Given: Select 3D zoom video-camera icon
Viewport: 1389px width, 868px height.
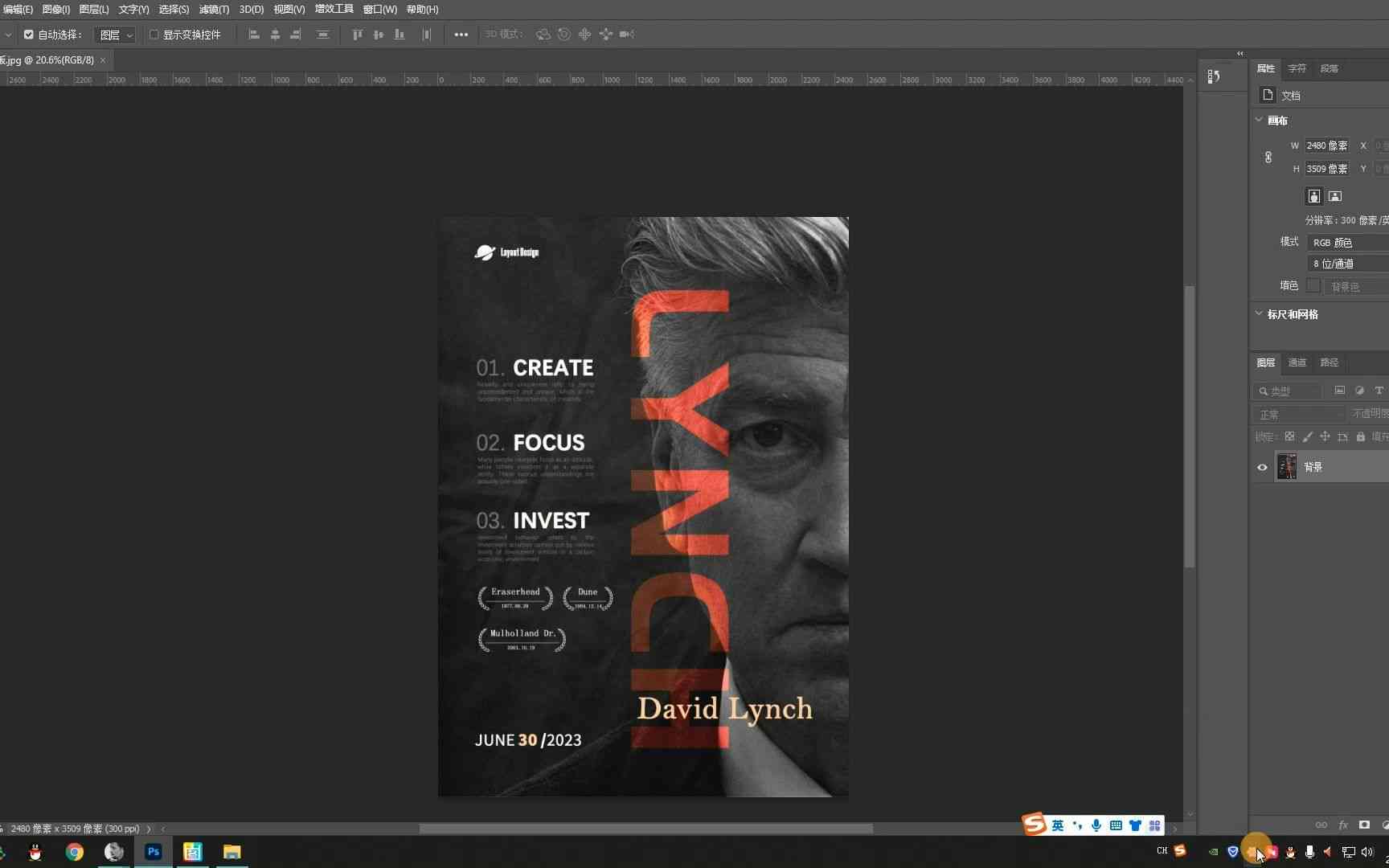Looking at the screenshot, I should pos(627,35).
